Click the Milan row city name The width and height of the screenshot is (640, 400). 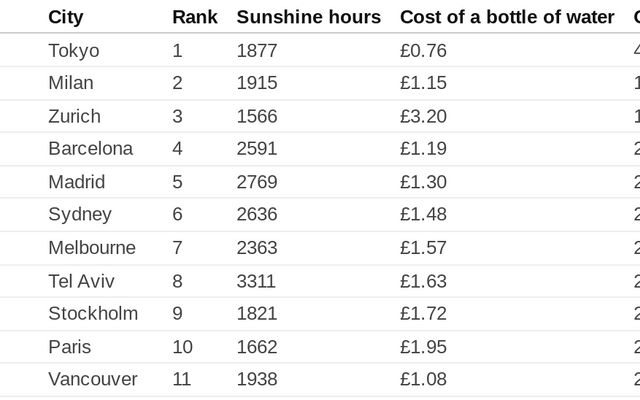click(x=70, y=83)
